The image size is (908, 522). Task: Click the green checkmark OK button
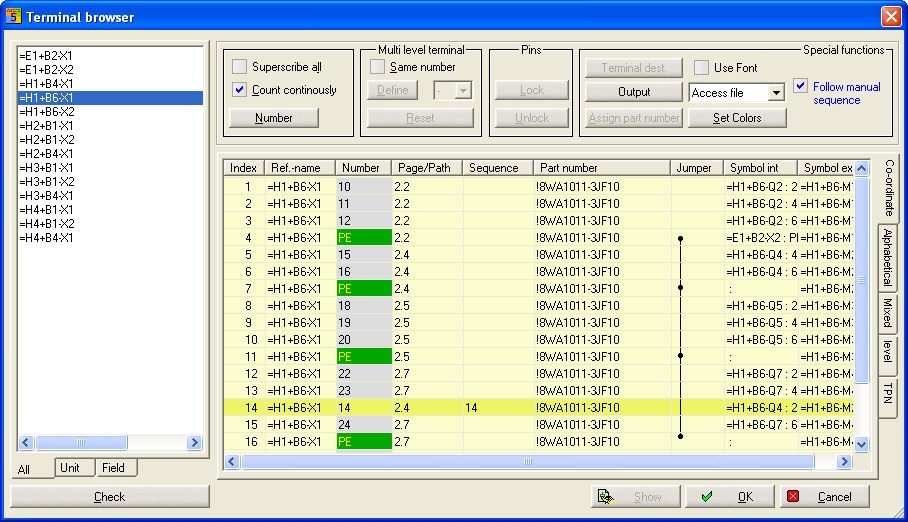pyautogui.click(x=730, y=497)
